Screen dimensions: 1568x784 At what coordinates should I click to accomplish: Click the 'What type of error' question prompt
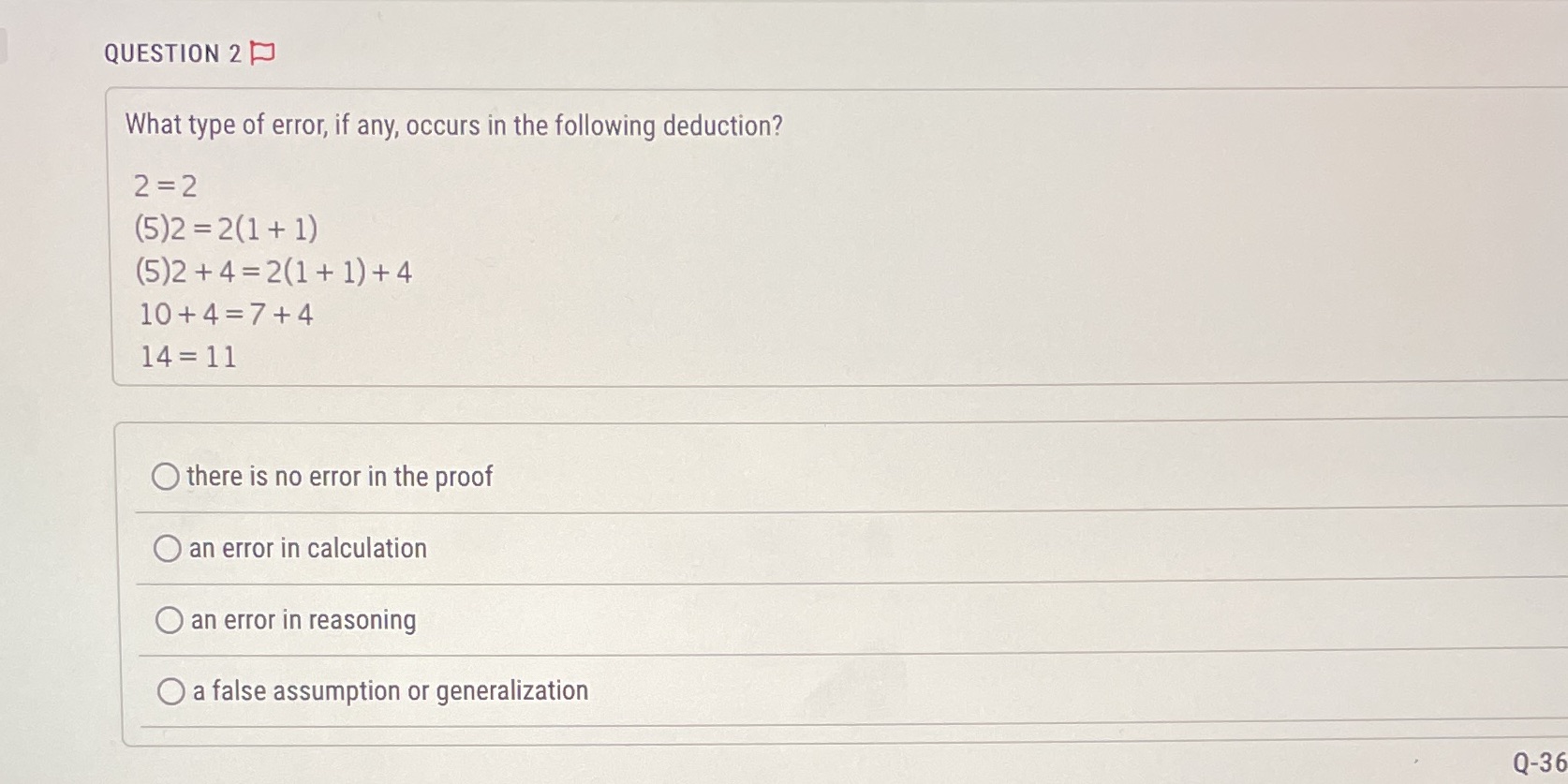coord(454,126)
